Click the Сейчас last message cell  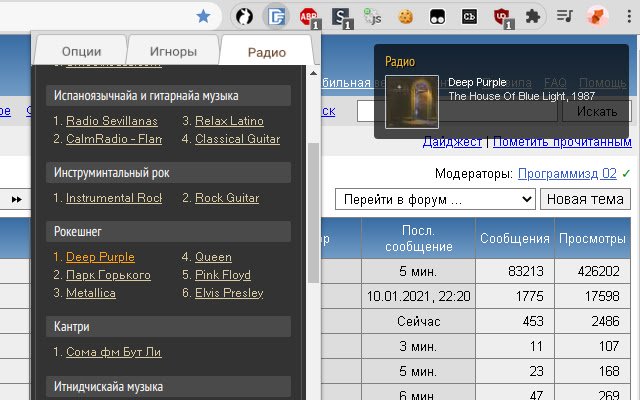click(418, 321)
